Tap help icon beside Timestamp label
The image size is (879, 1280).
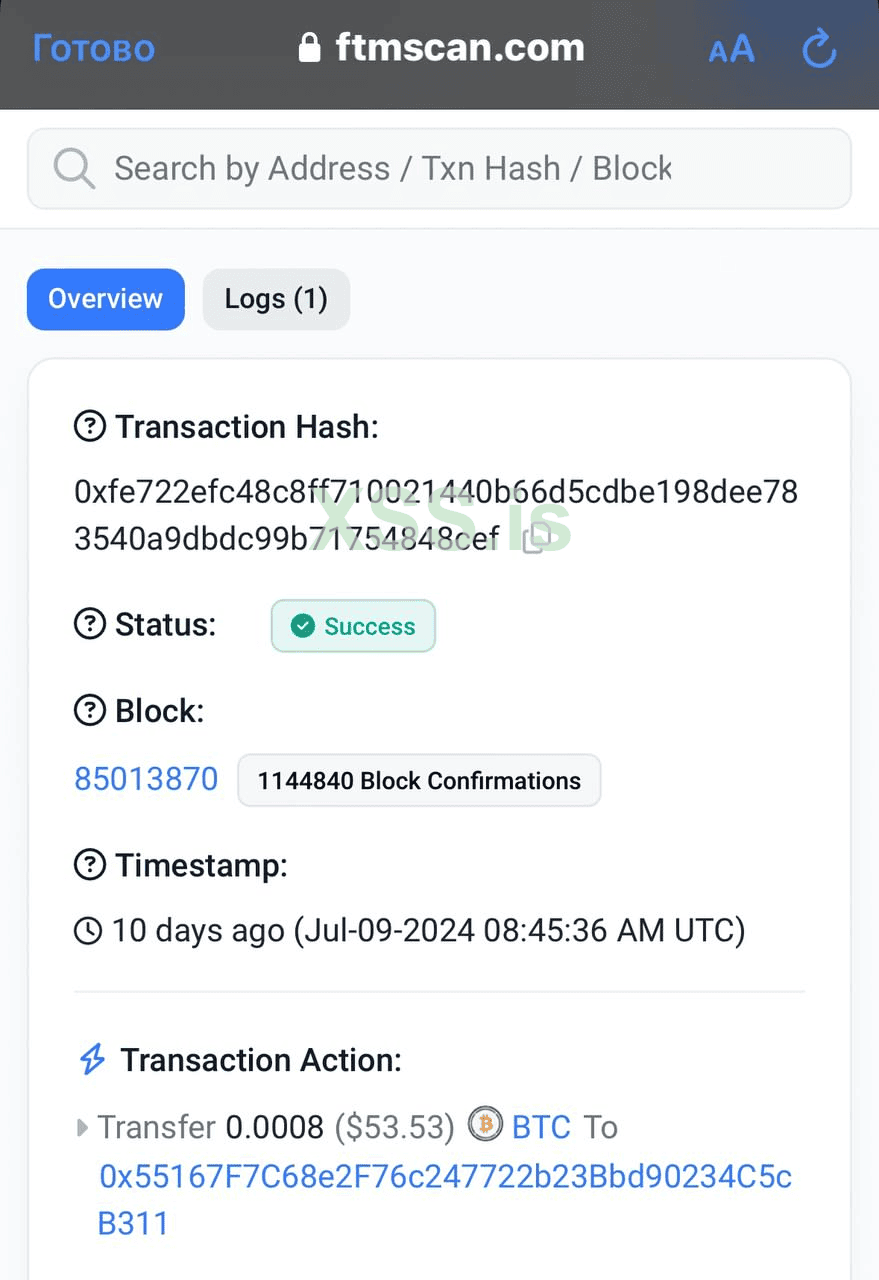pyautogui.click(x=90, y=865)
